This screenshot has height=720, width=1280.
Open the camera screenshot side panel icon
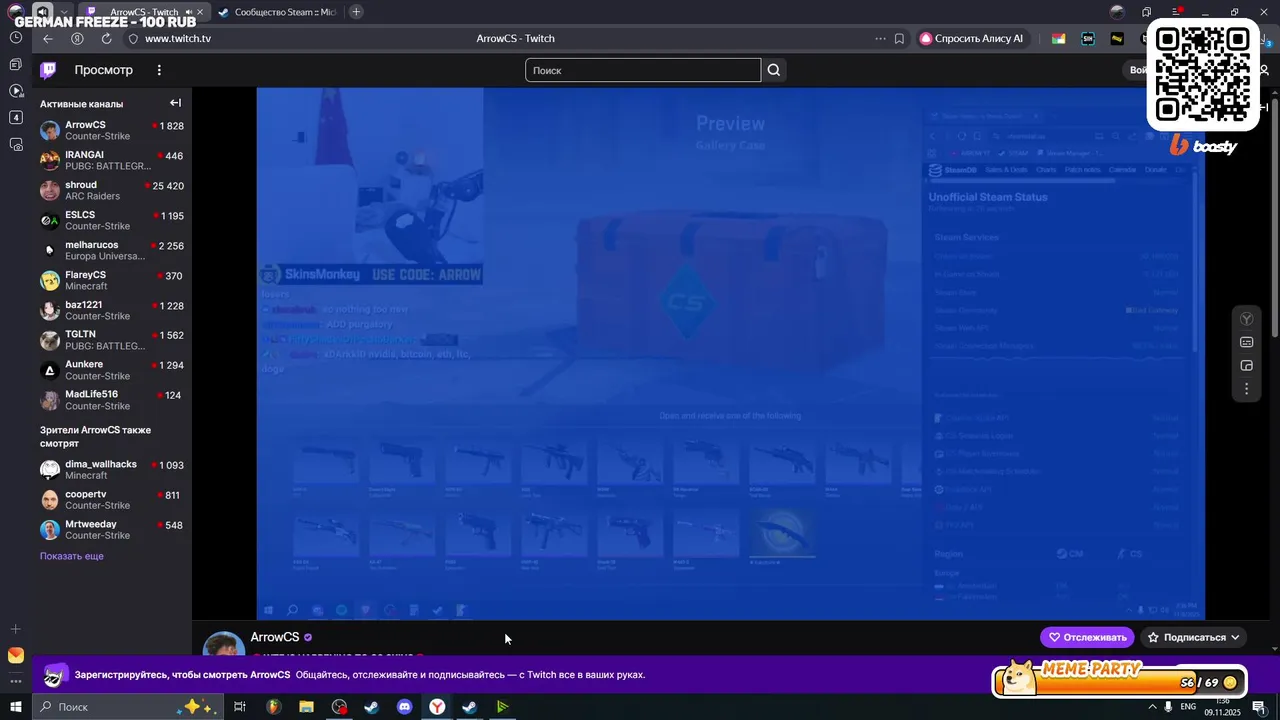click(x=16, y=144)
